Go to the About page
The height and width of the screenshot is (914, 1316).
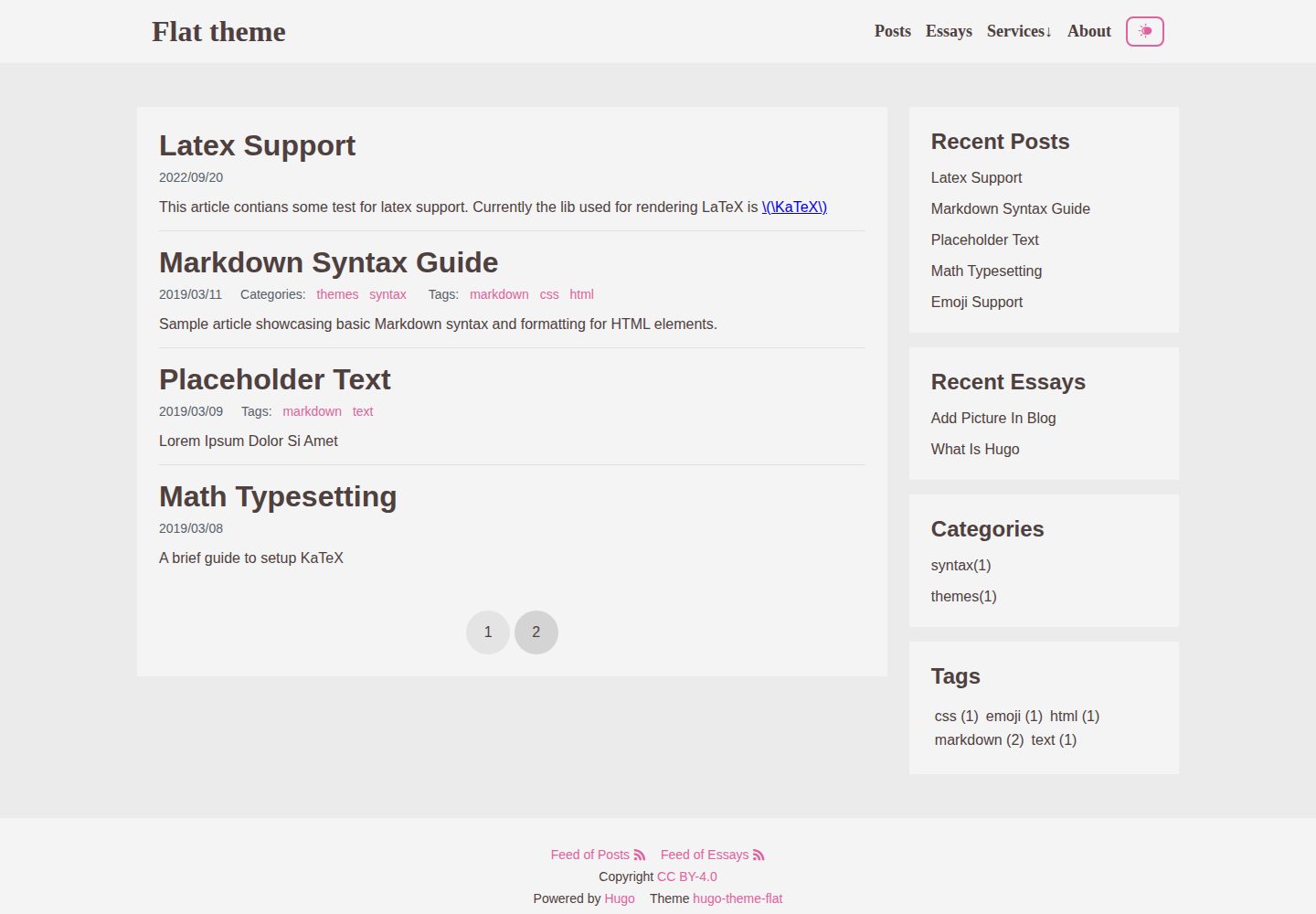(1089, 31)
